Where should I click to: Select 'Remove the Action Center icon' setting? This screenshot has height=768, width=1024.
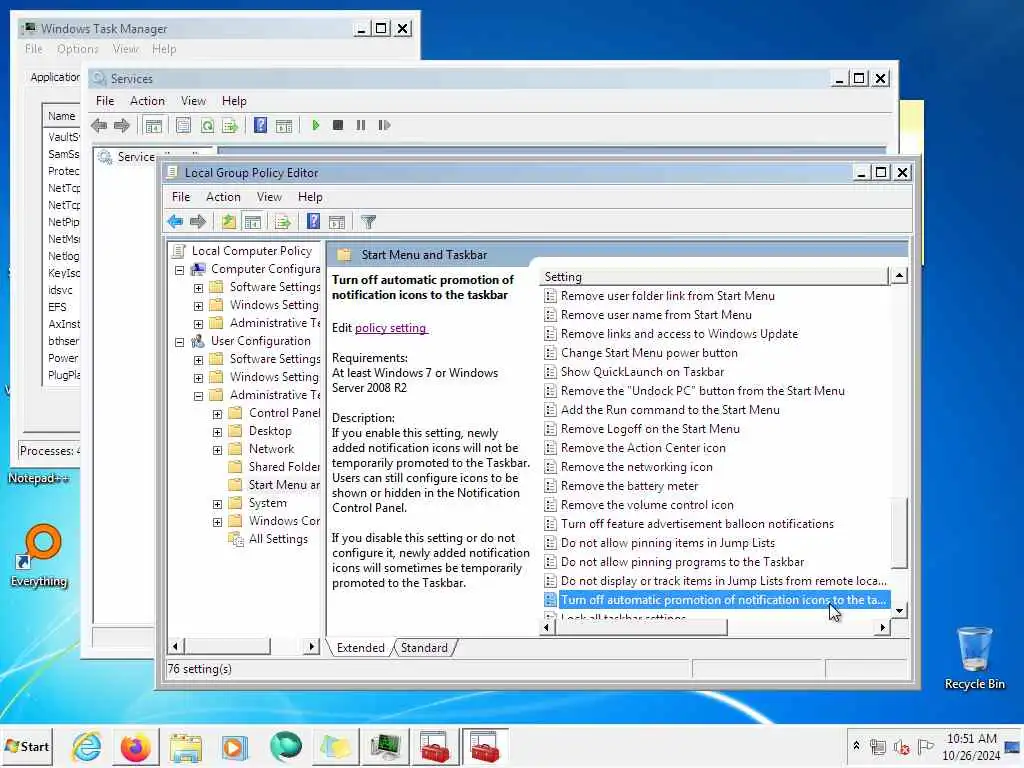[x=643, y=448]
